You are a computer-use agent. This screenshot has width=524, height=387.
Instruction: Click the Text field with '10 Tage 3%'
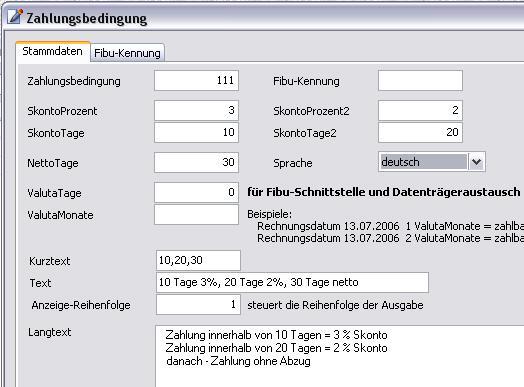pyautogui.click(x=292, y=282)
